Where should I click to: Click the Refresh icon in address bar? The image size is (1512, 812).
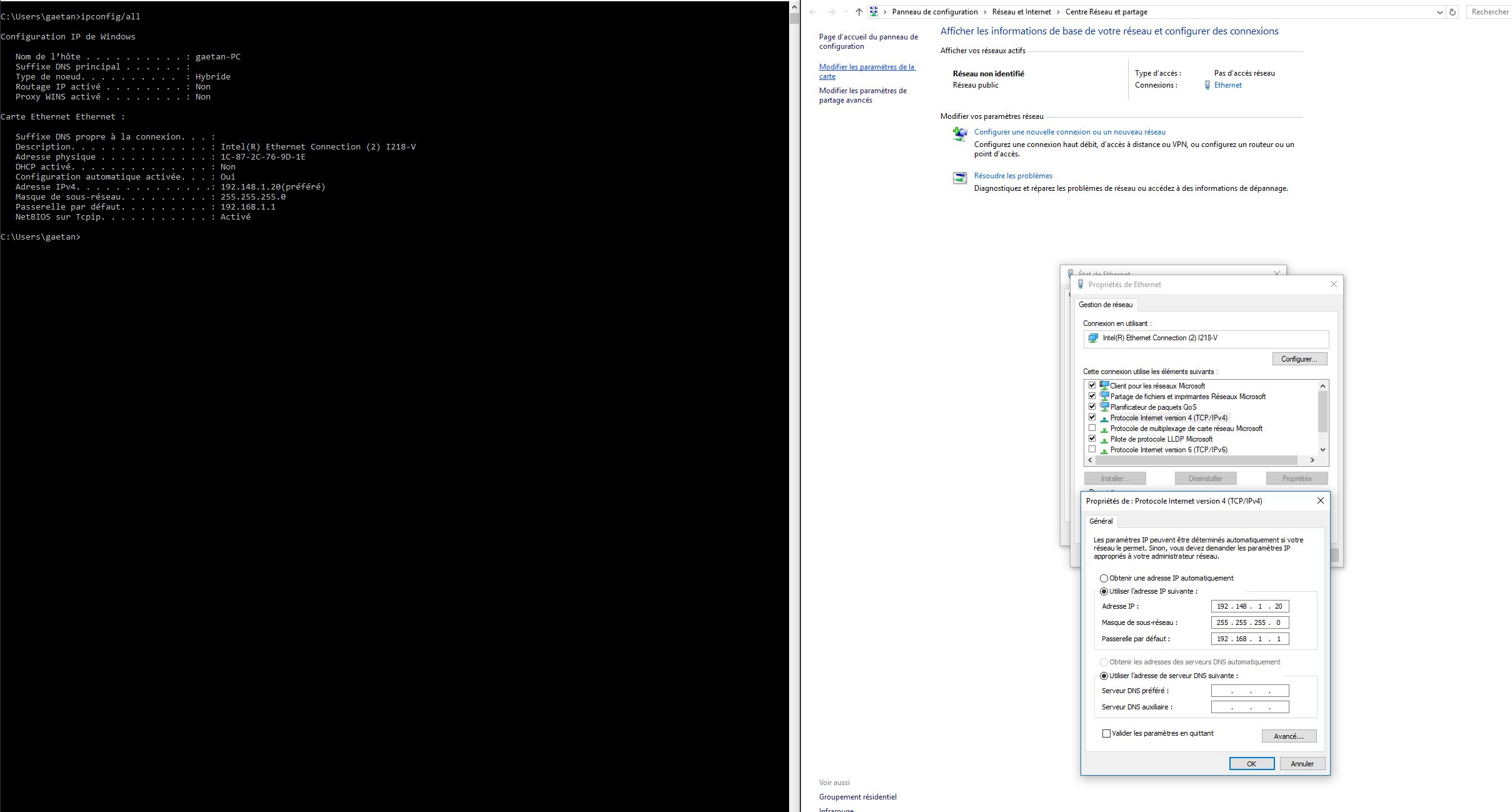pyautogui.click(x=1453, y=12)
